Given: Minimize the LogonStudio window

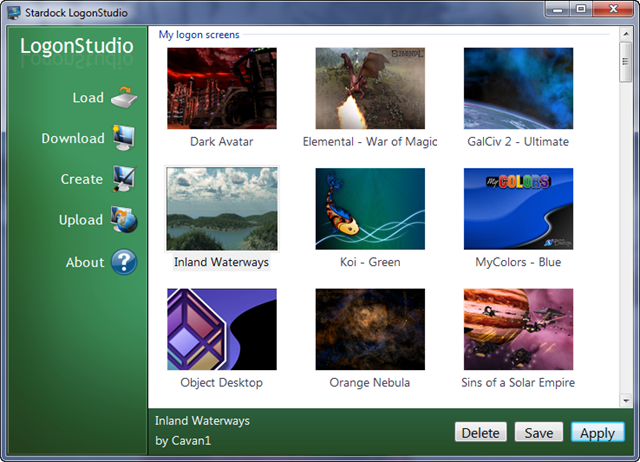Looking at the screenshot, I should [x=558, y=9].
